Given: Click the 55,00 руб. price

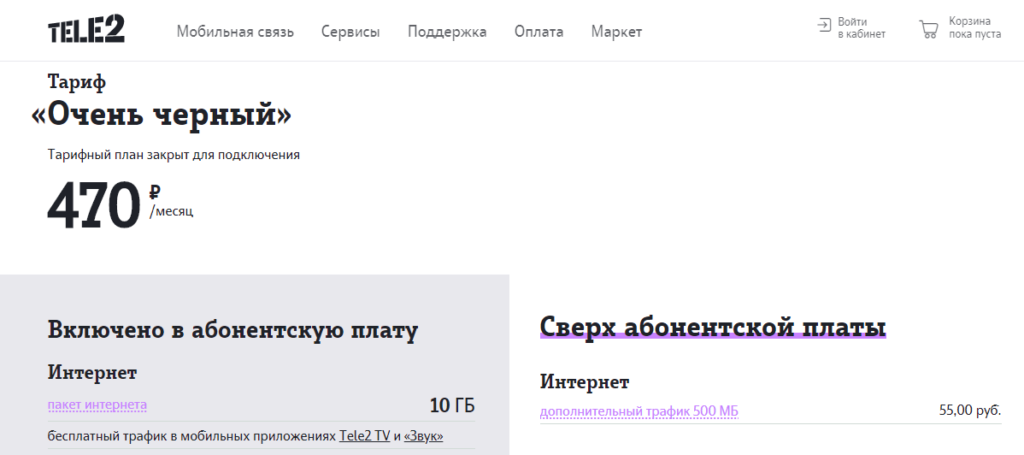Looking at the screenshot, I should click(x=970, y=411).
